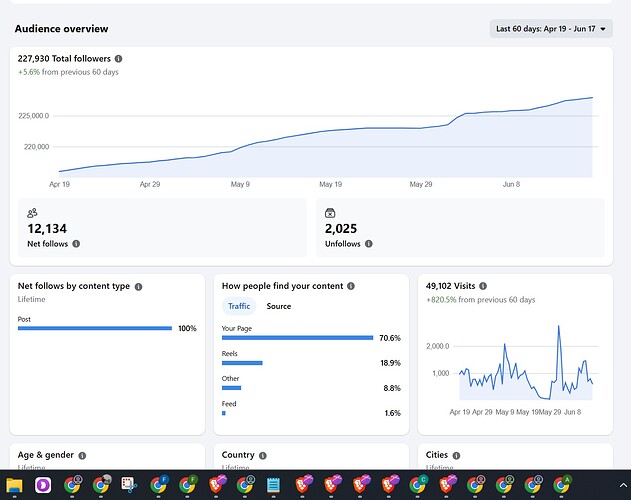The height and width of the screenshot is (500, 631).
Task: Click the Cities info icon
Action: click(456, 455)
